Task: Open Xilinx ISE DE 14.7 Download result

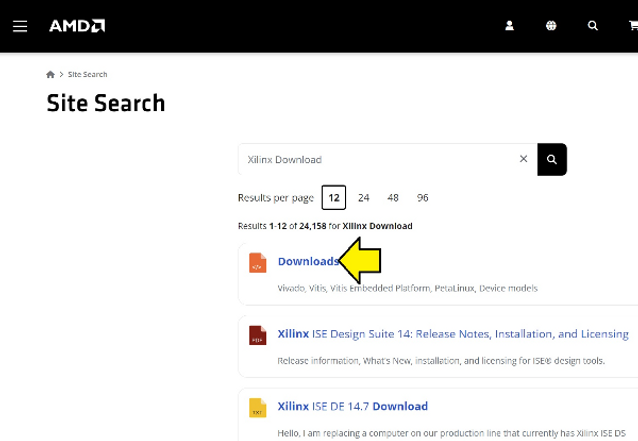Action: click(352, 406)
